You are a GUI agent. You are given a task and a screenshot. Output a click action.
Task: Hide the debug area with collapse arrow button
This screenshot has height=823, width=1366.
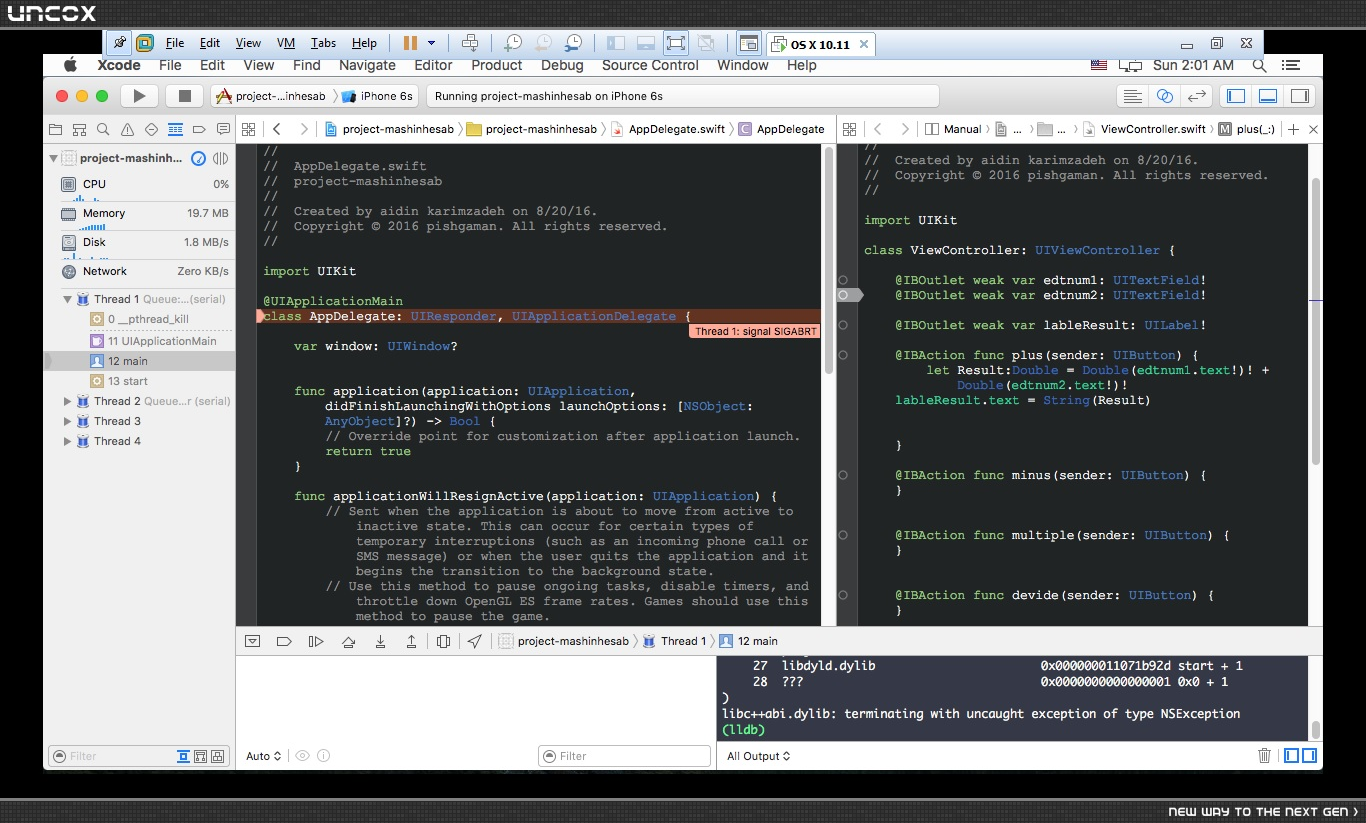pyautogui.click(x=252, y=641)
